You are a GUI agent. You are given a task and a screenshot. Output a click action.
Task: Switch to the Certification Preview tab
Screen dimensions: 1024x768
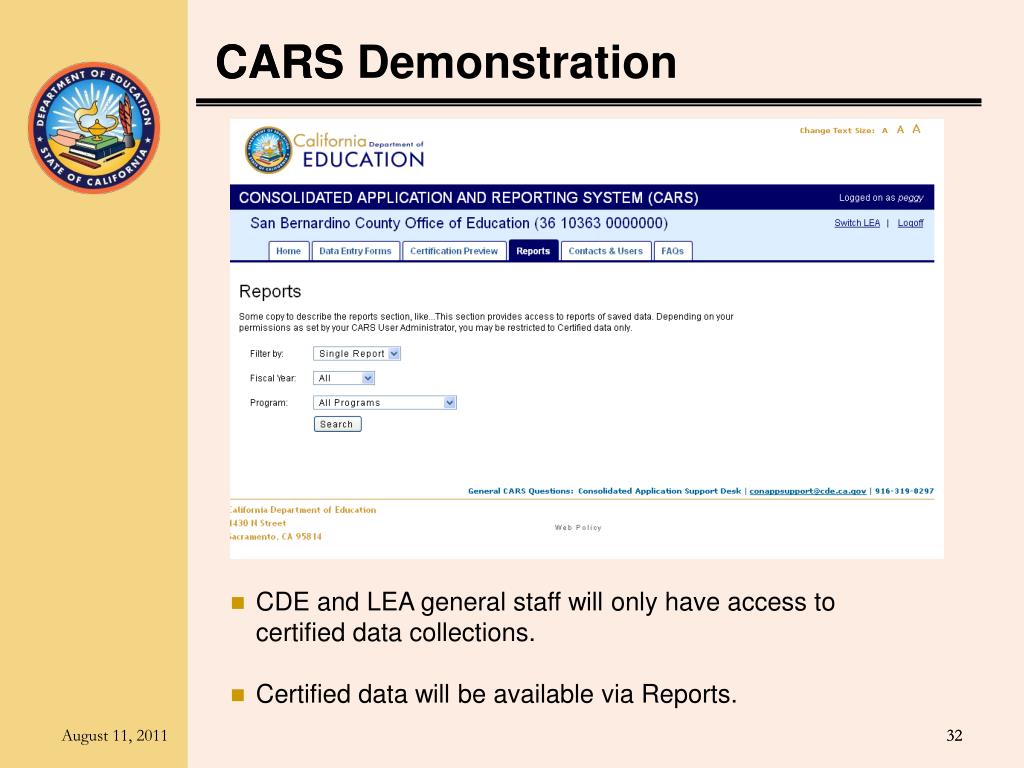pos(454,251)
